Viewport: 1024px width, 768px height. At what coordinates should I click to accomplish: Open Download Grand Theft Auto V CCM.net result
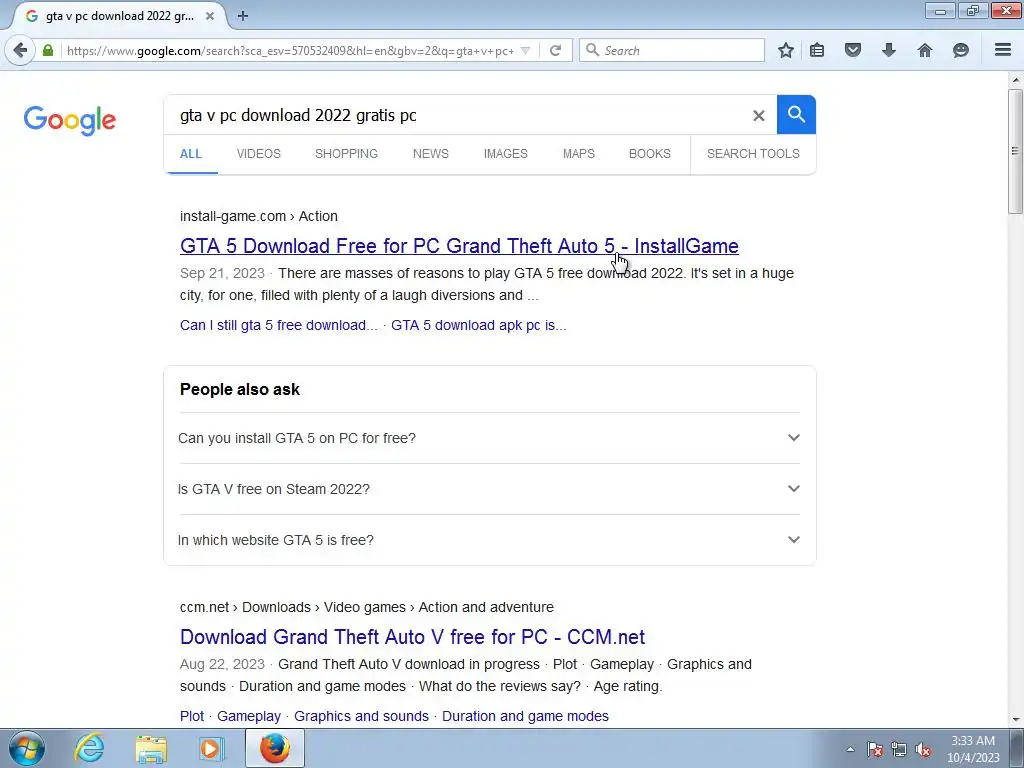pyautogui.click(x=412, y=637)
